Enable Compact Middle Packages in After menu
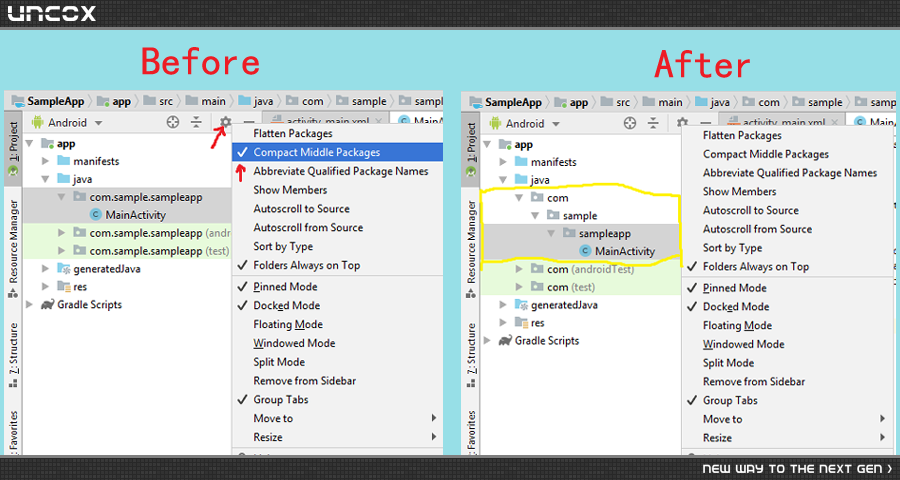Viewport: 900px width, 480px height. pos(788,154)
